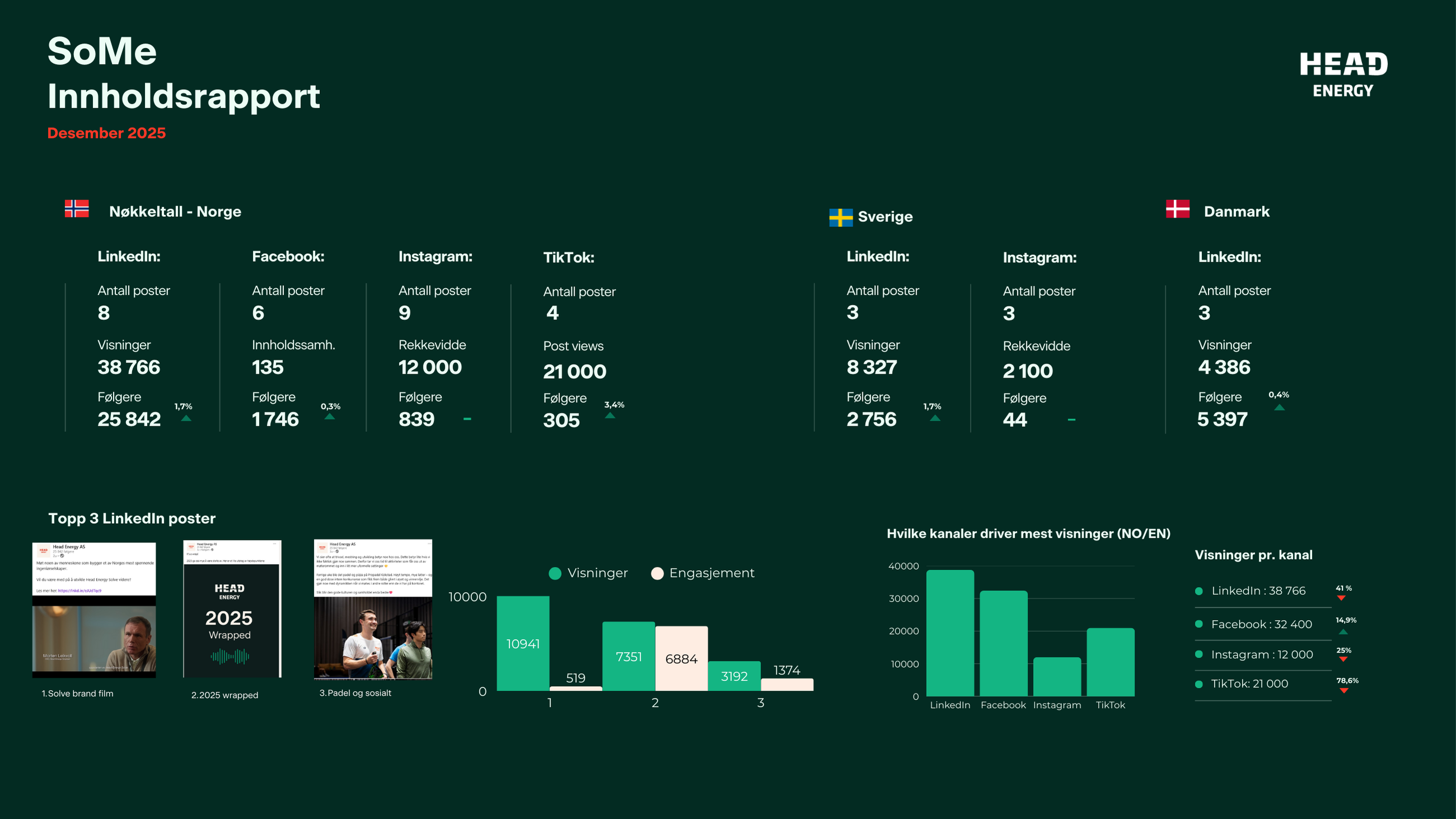Screen dimensions: 1456x819
Task: Click the Desember 2025 date text
Action: tap(106, 133)
